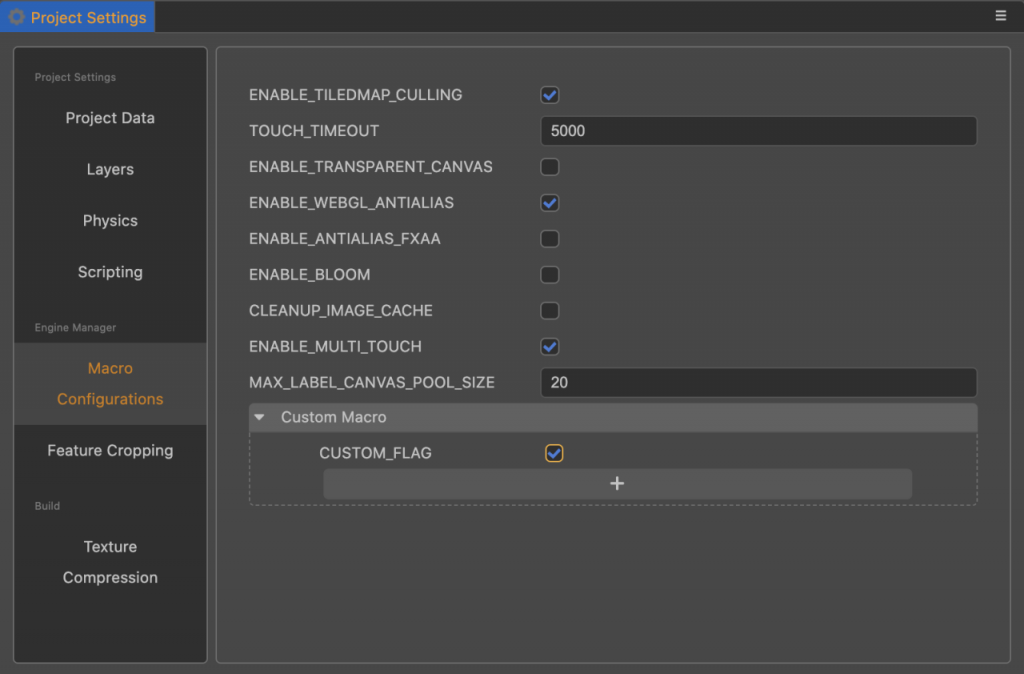The image size is (1024, 674).
Task: Enable the ENABLE_BLOOM checkbox
Action: tap(550, 275)
